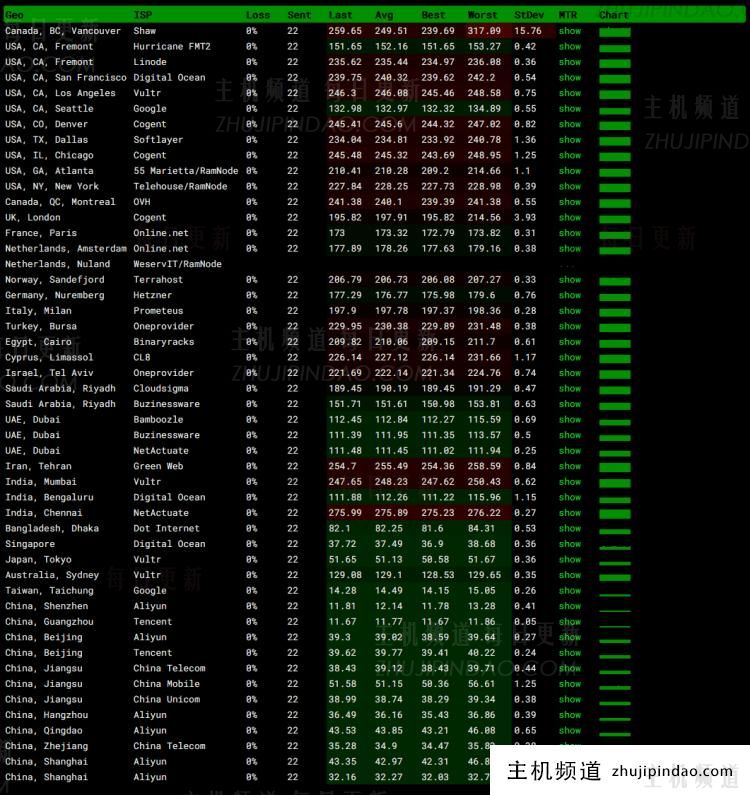
Task: Select the Avg value 11.77 for Guangzhou
Action: pos(388,622)
